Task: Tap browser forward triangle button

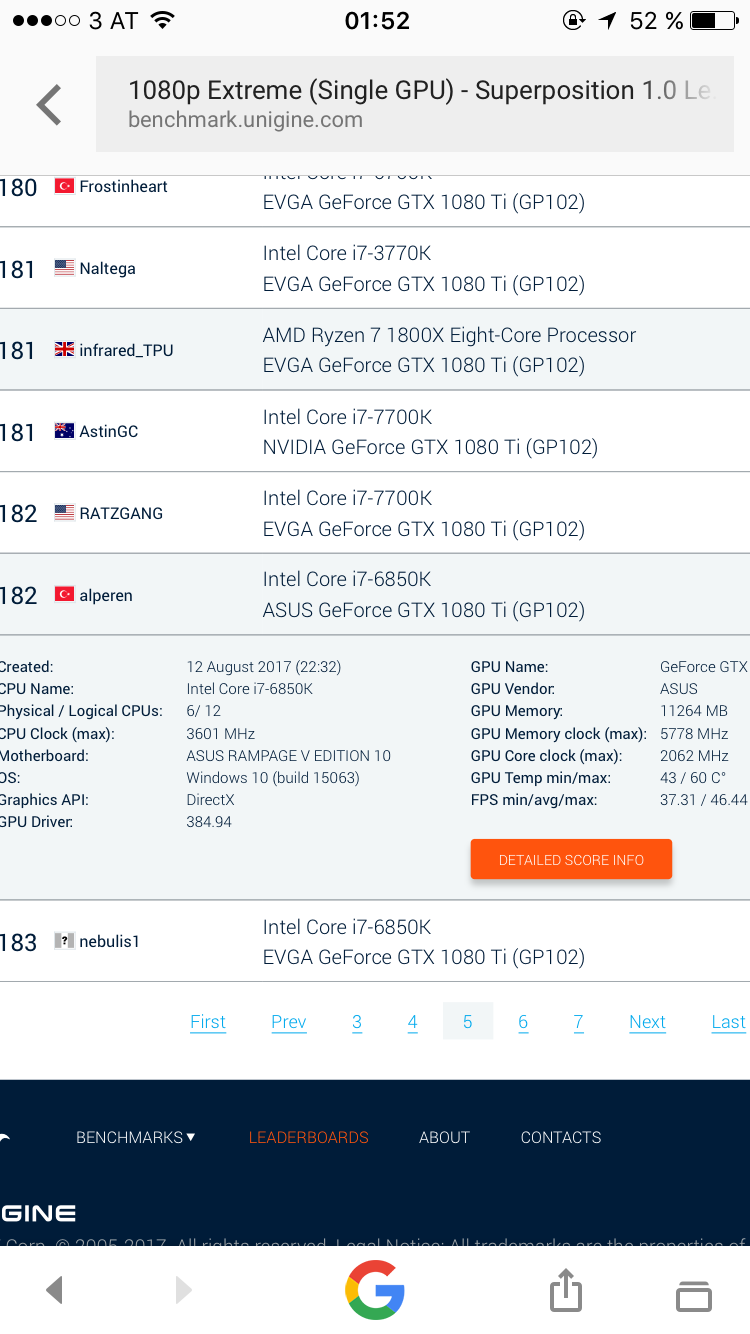Action: click(183, 1290)
